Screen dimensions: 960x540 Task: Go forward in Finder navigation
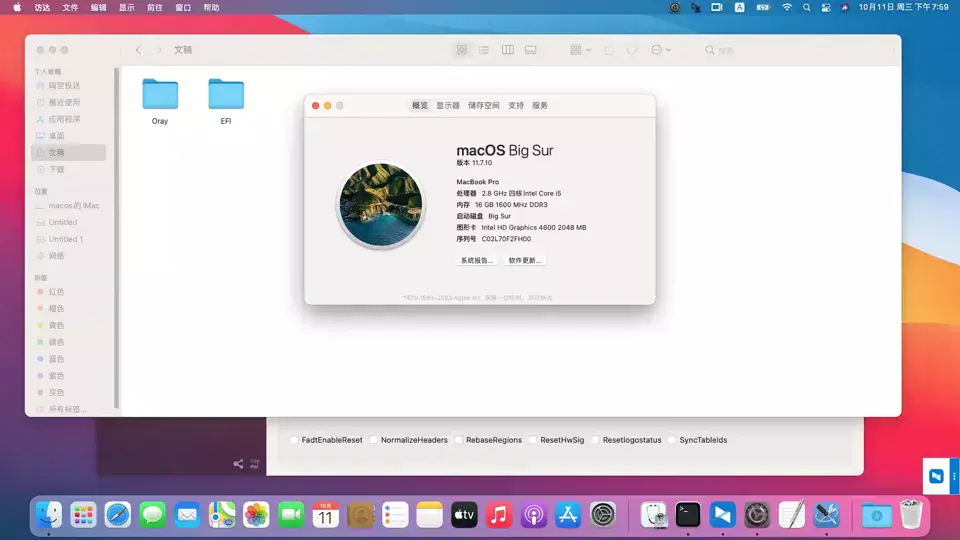point(159,50)
